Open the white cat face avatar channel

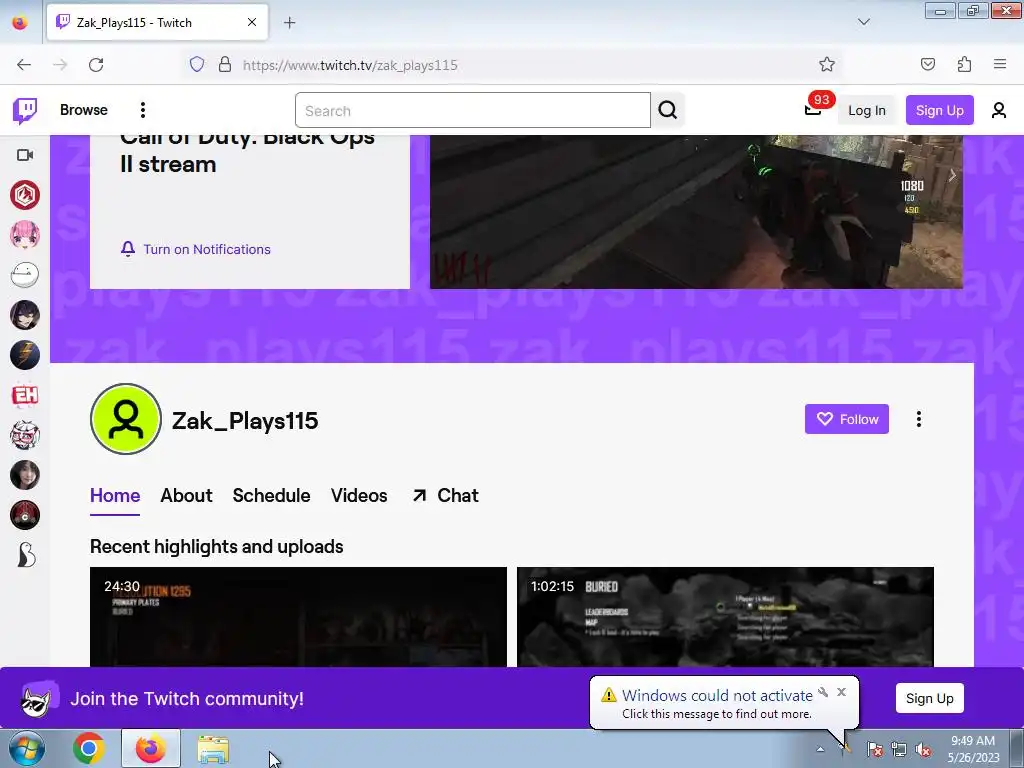pyautogui.click(x=25, y=435)
